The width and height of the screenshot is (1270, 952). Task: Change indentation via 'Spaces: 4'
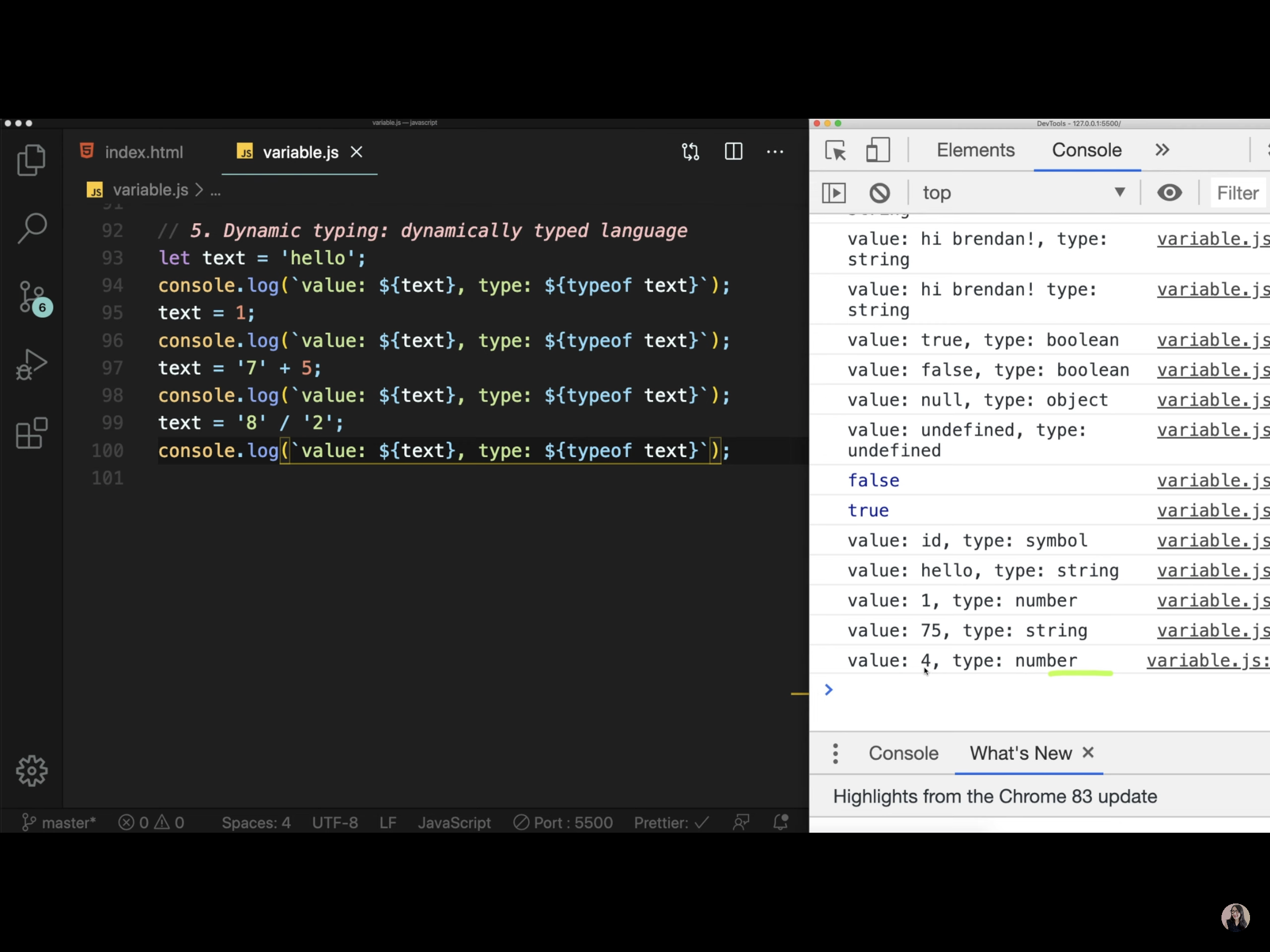coord(256,822)
